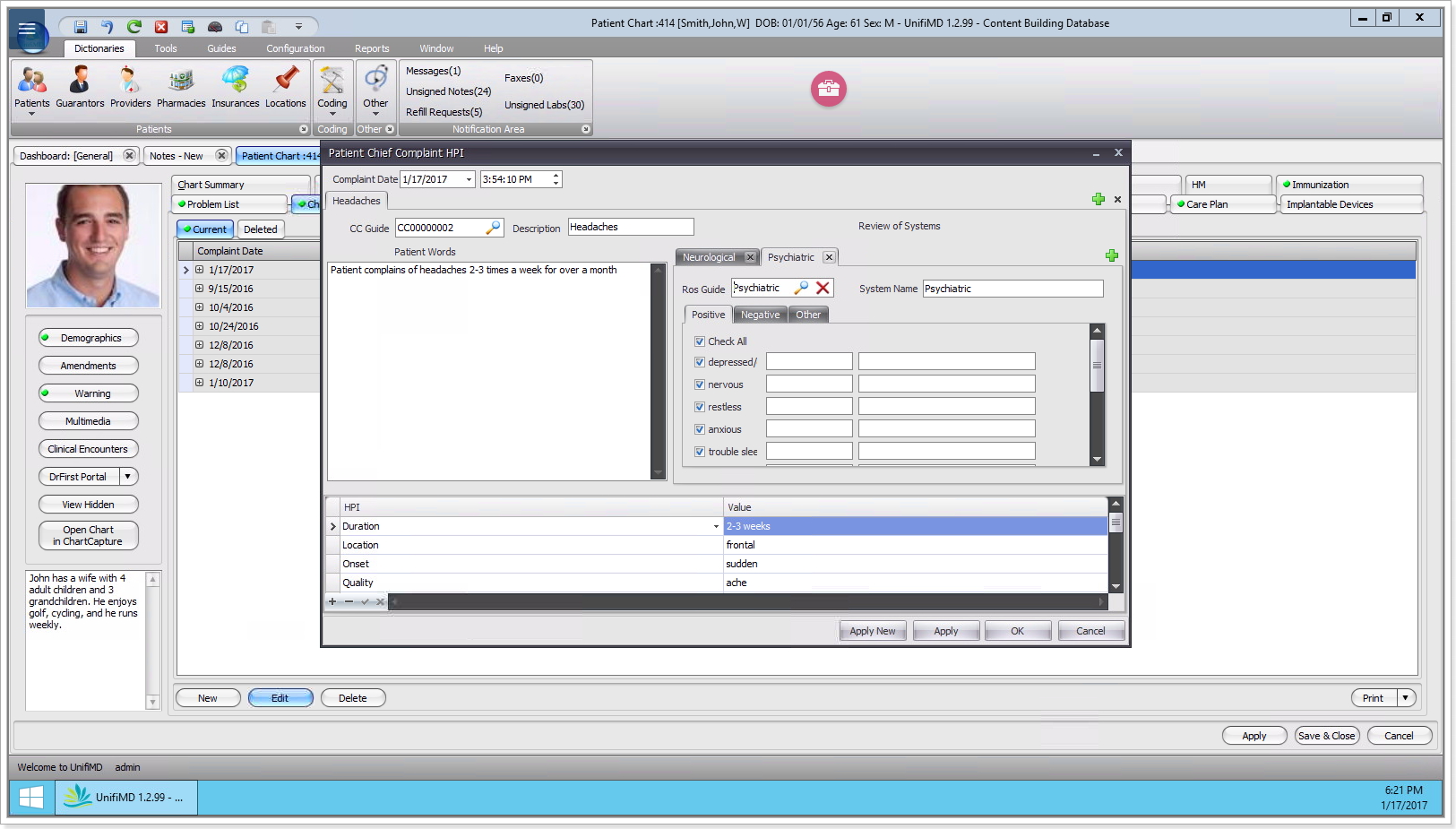Open the Coding ribbon dropdown
Viewport: 1456px width, 829px height.
pos(332,115)
